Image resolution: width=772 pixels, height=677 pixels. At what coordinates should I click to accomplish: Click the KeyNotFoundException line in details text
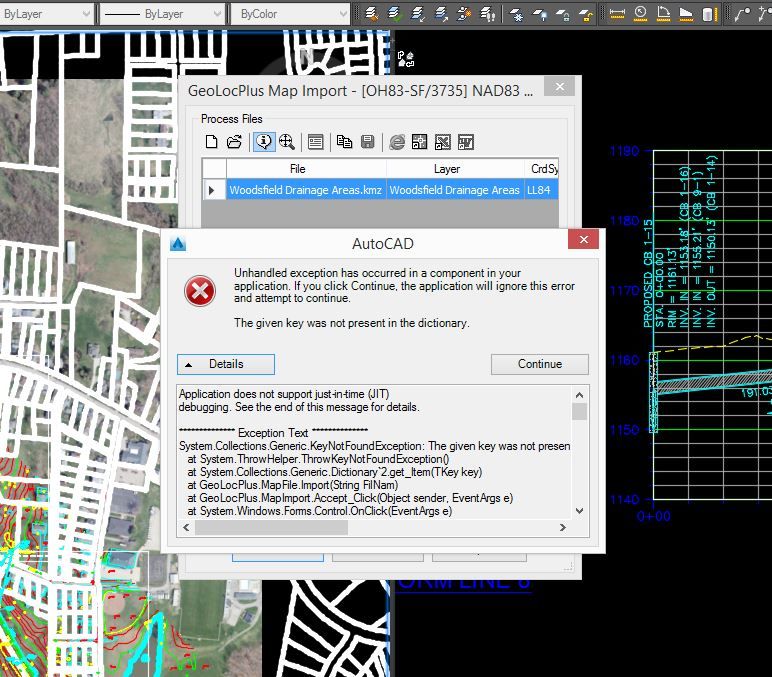tap(375, 446)
